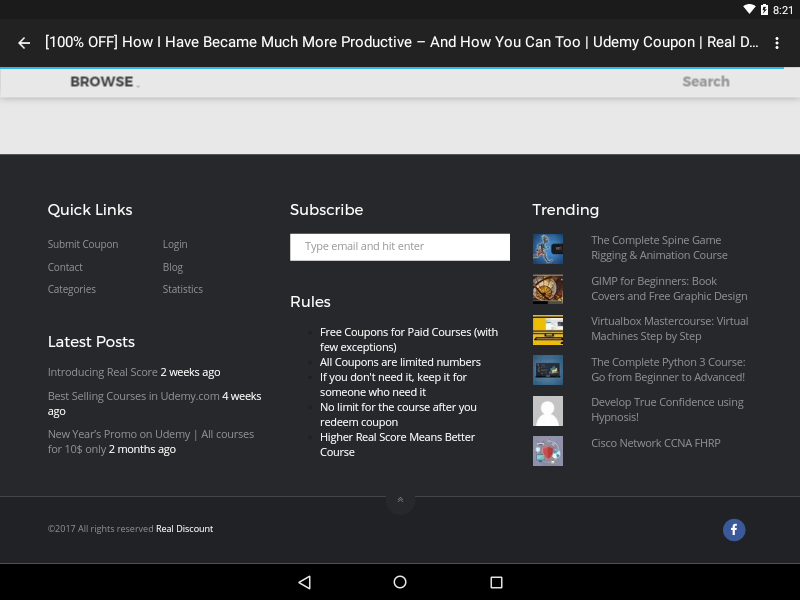The image size is (800, 600).
Task: Open the Contact link
Action: point(65,267)
